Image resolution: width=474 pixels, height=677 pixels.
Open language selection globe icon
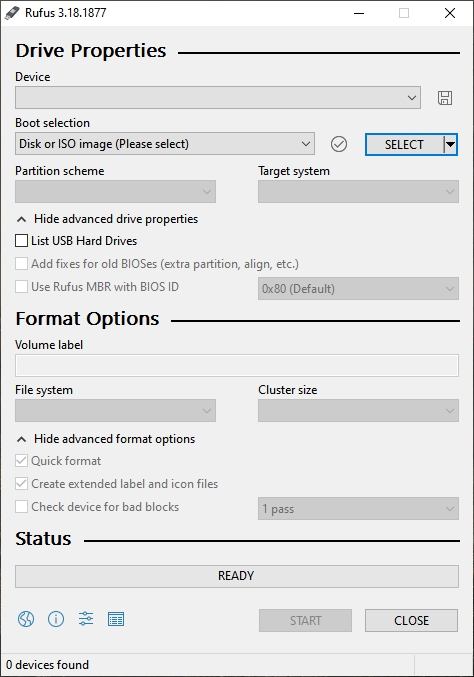click(x=26, y=619)
